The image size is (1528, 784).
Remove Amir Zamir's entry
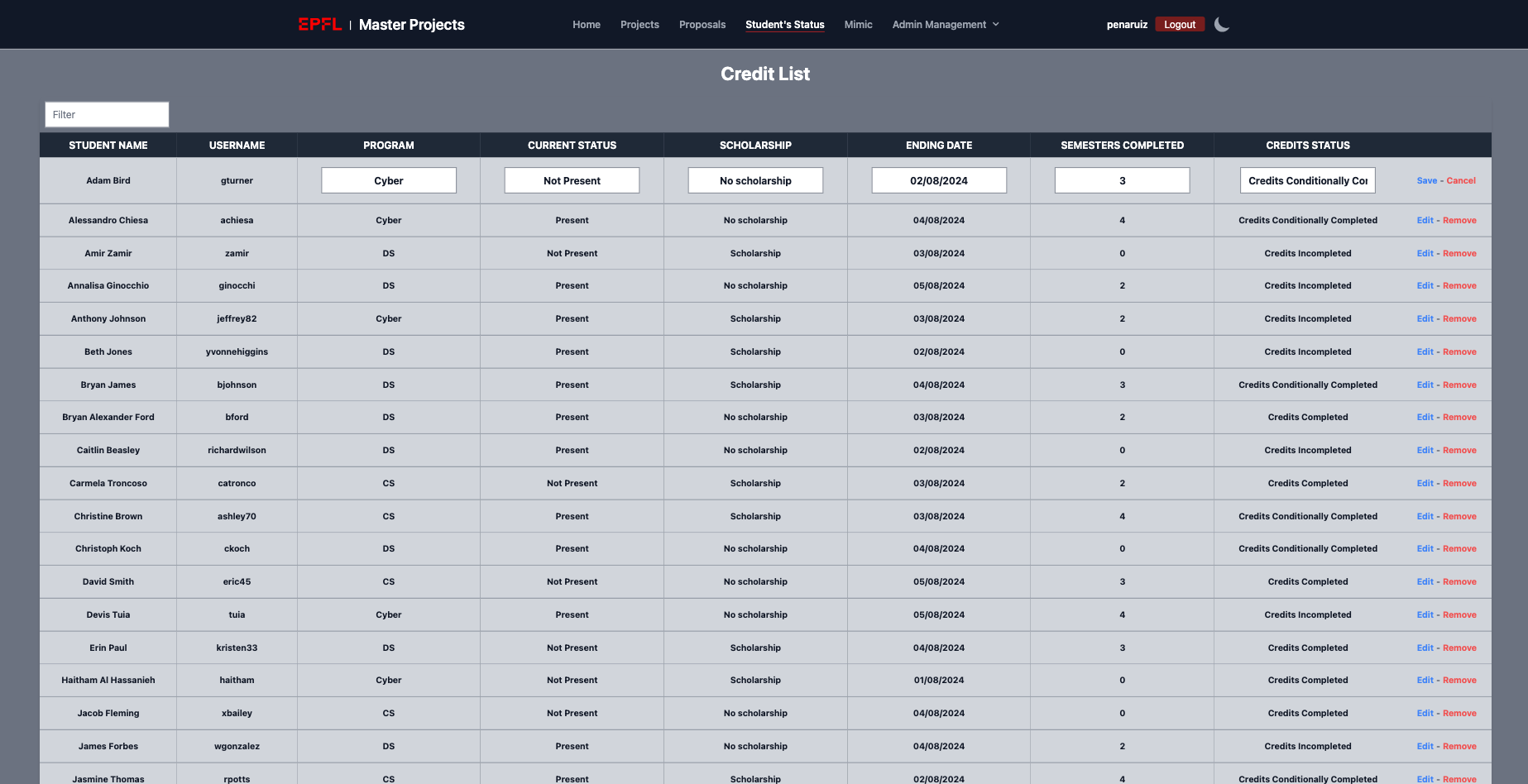(x=1459, y=253)
